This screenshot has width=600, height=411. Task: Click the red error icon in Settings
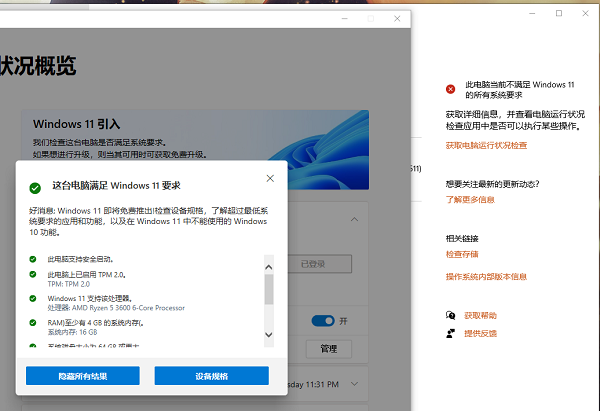point(451,89)
